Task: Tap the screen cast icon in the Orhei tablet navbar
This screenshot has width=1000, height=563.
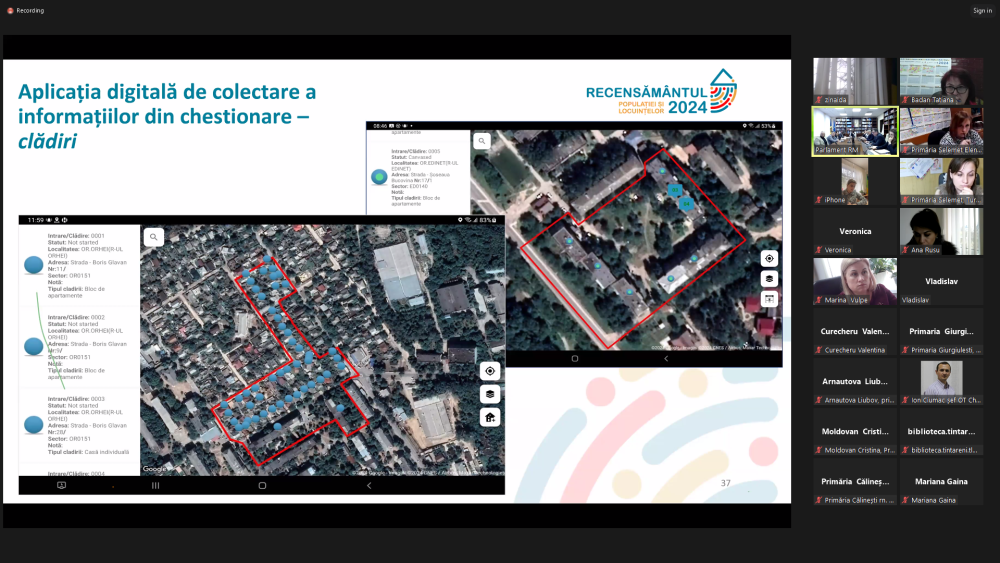Action: 61,485
